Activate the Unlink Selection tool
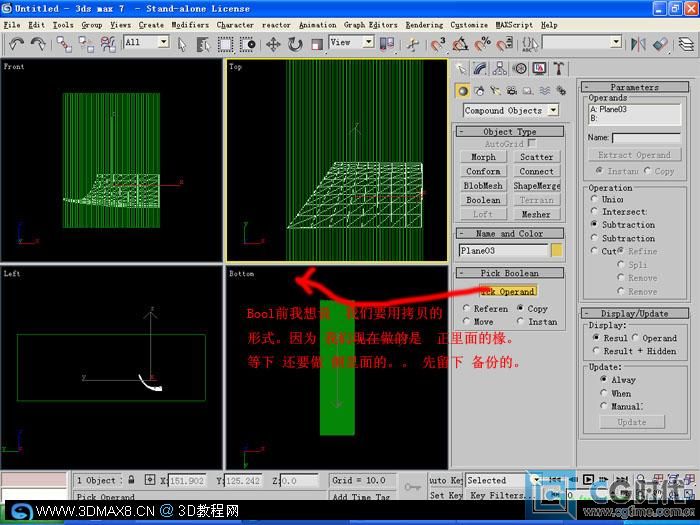 pos(86,44)
